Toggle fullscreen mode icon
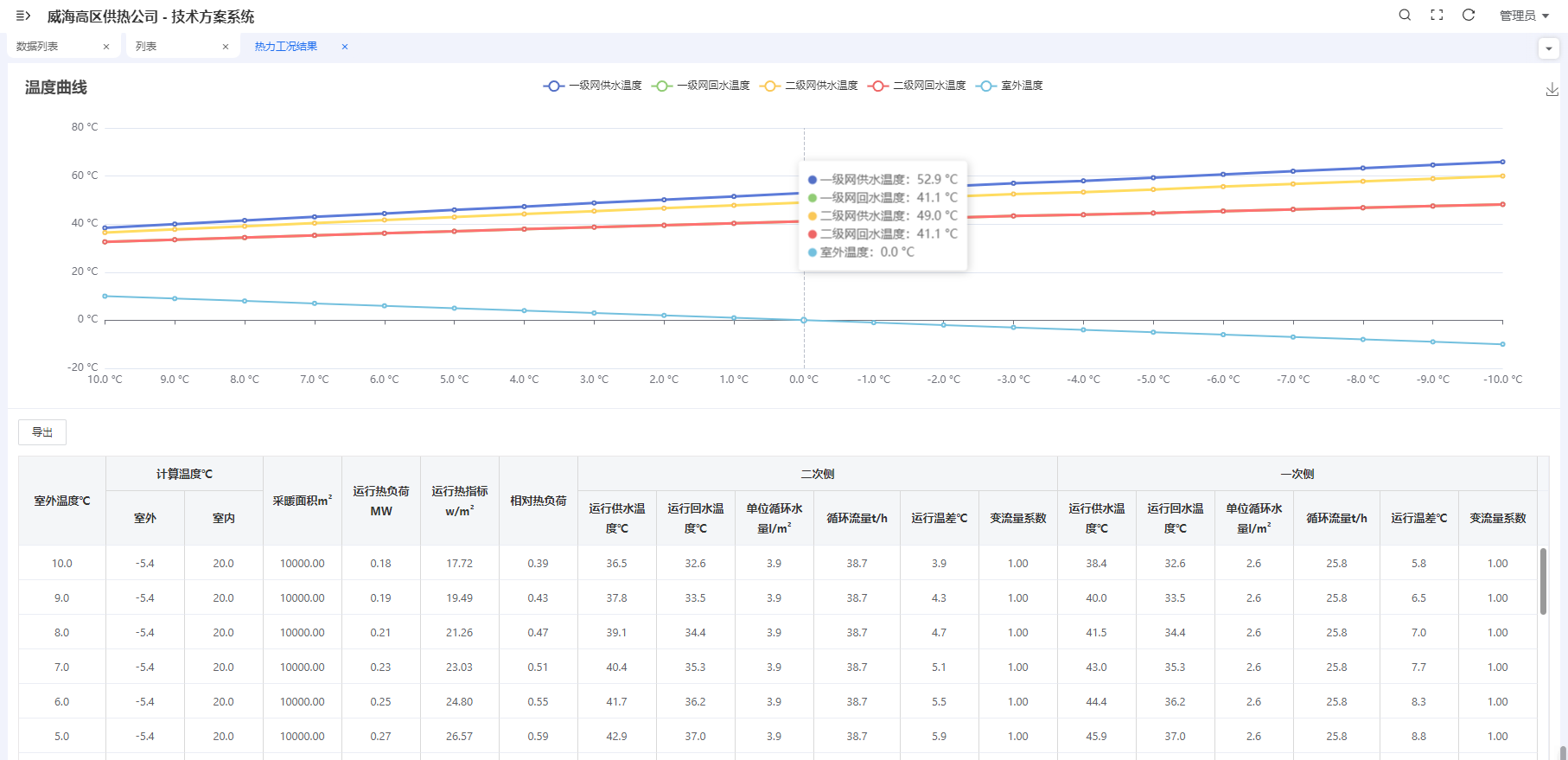Screen dimensions: 1568x760 click(x=1437, y=15)
